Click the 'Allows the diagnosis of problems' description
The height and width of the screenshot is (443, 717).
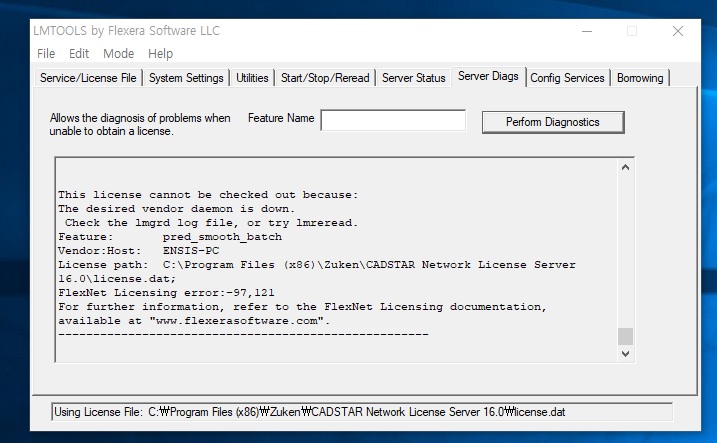[x=140, y=124]
